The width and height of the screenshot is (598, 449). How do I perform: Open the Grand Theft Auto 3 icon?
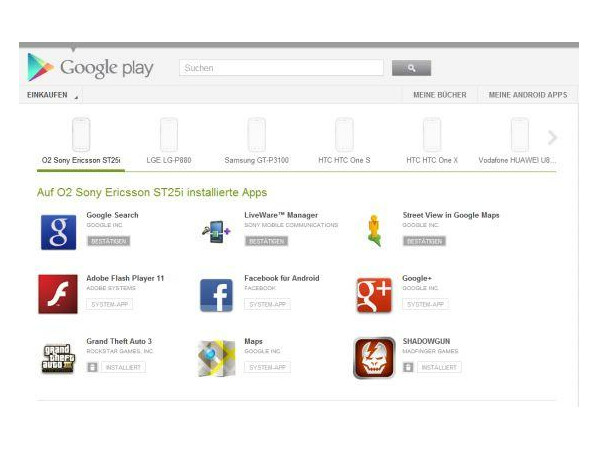[x=58, y=359]
